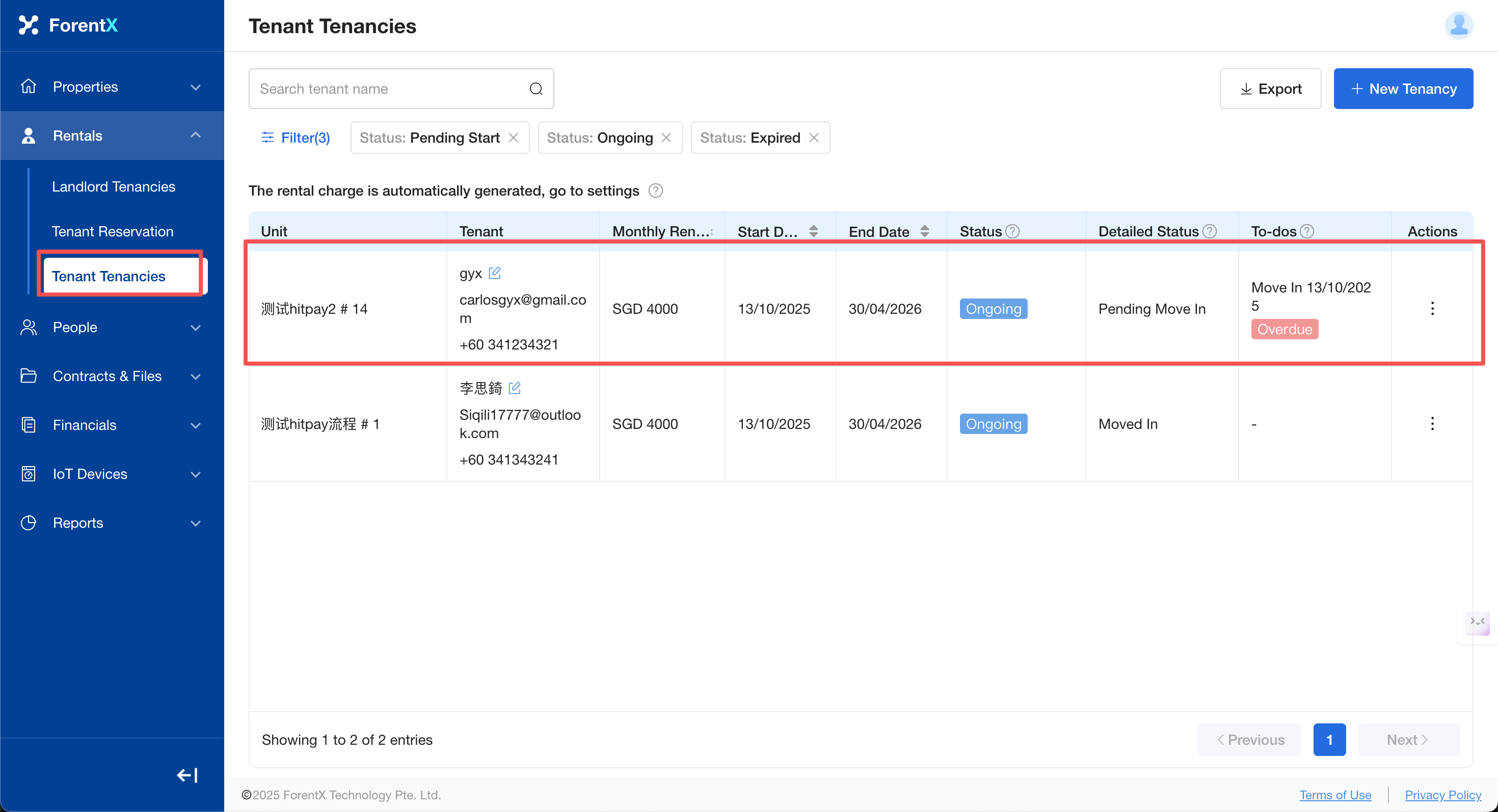The width and height of the screenshot is (1498, 812).
Task: Click the help icon next to rental charge notice
Action: coord(655,191)
